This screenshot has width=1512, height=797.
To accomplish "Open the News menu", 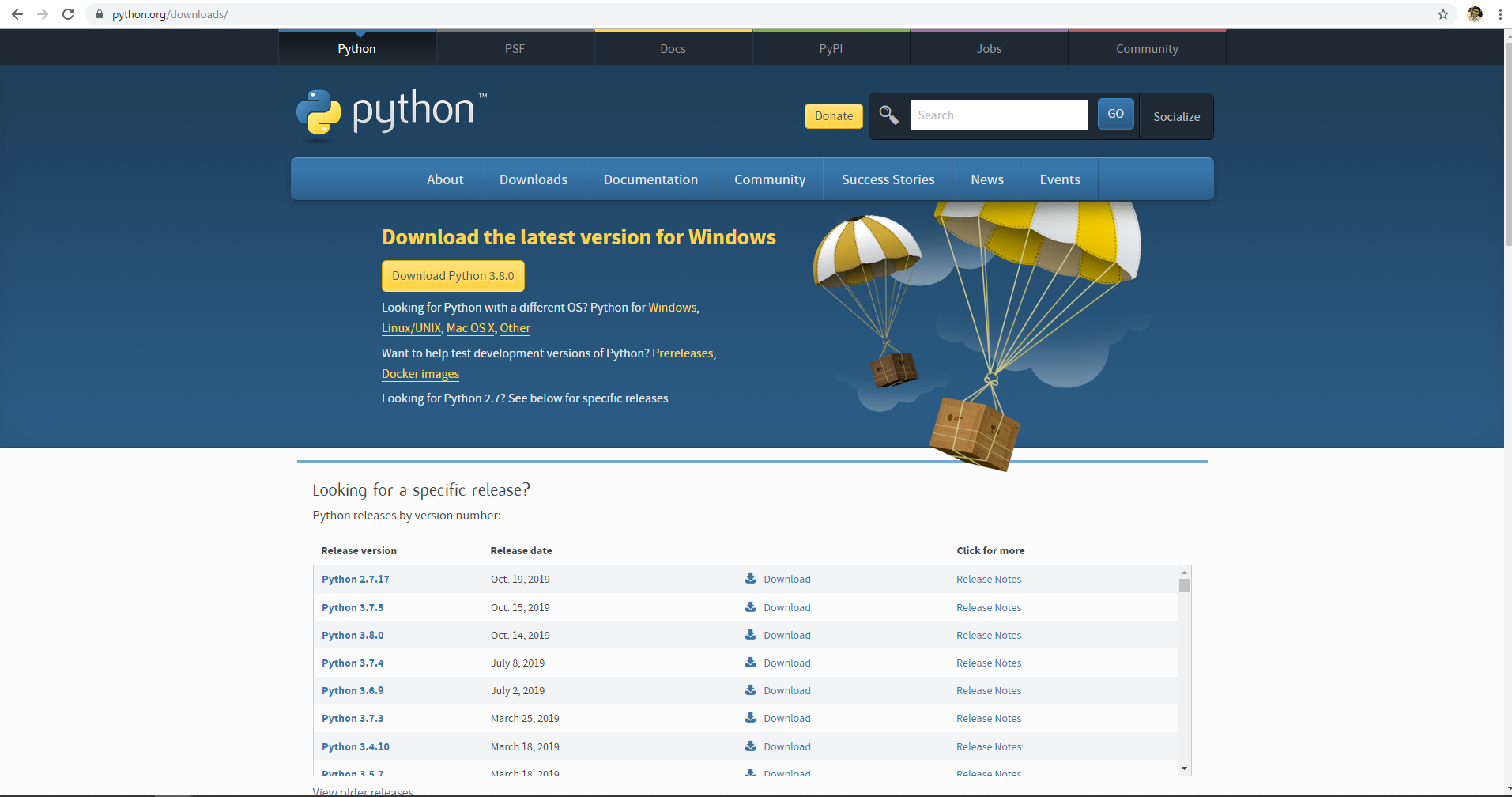I will pos(987,179).
